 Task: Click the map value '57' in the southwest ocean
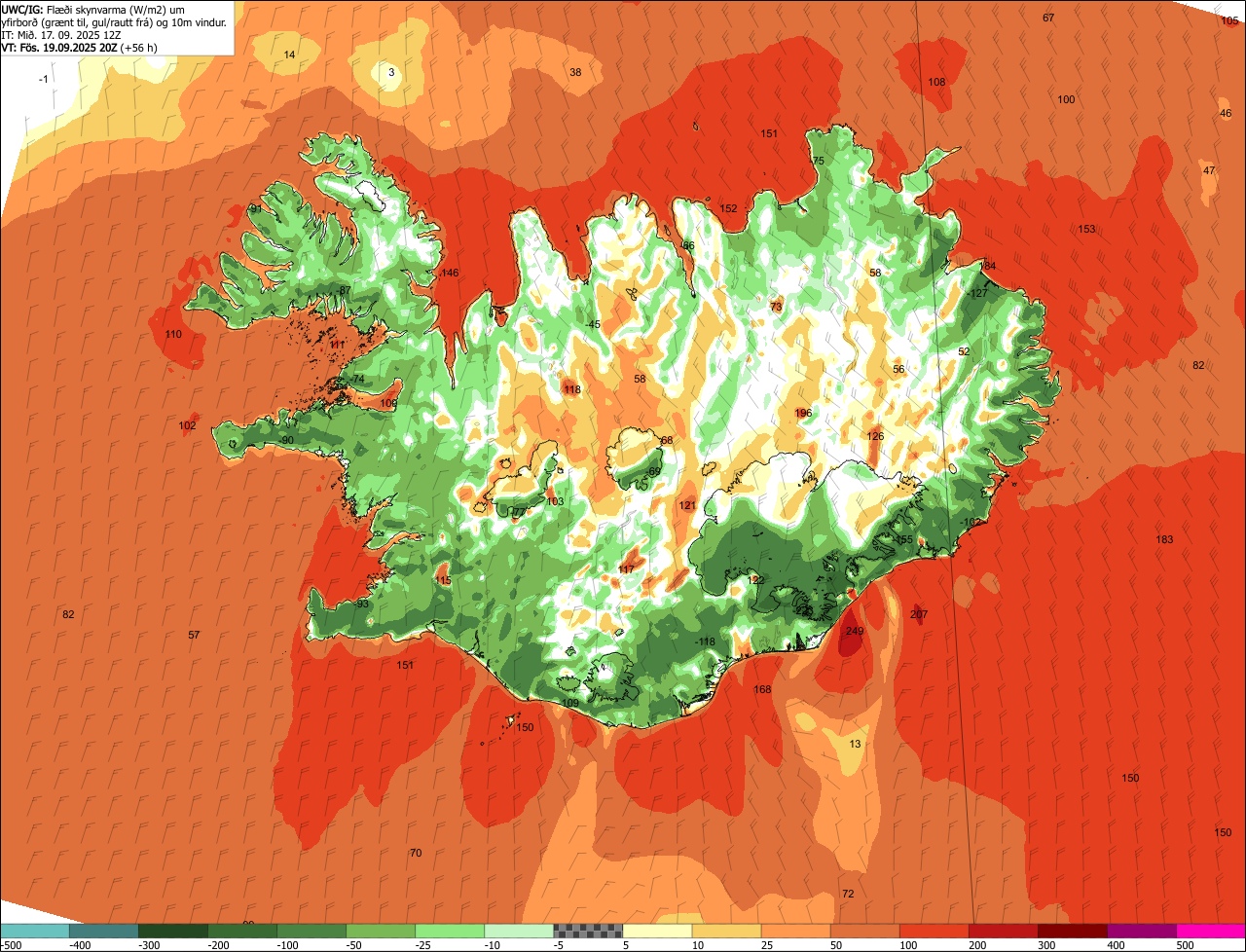[x=194, y=635]
